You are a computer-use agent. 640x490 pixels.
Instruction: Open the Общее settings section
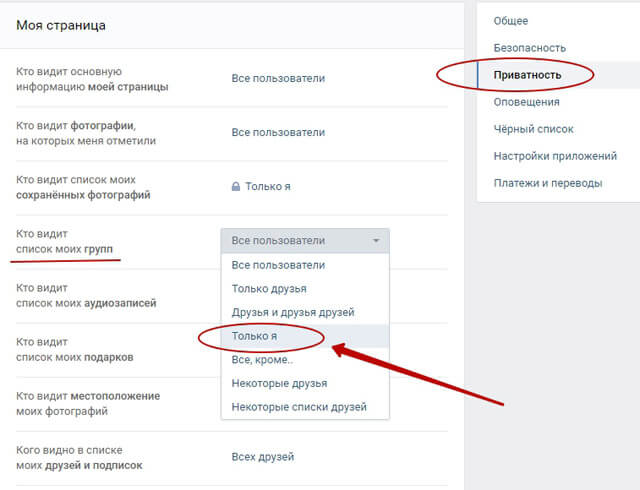point(511,21)
